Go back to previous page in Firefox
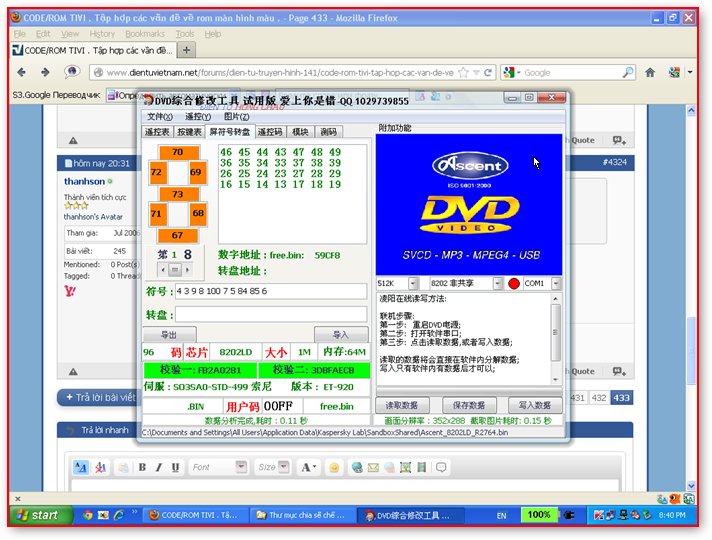 21,72
